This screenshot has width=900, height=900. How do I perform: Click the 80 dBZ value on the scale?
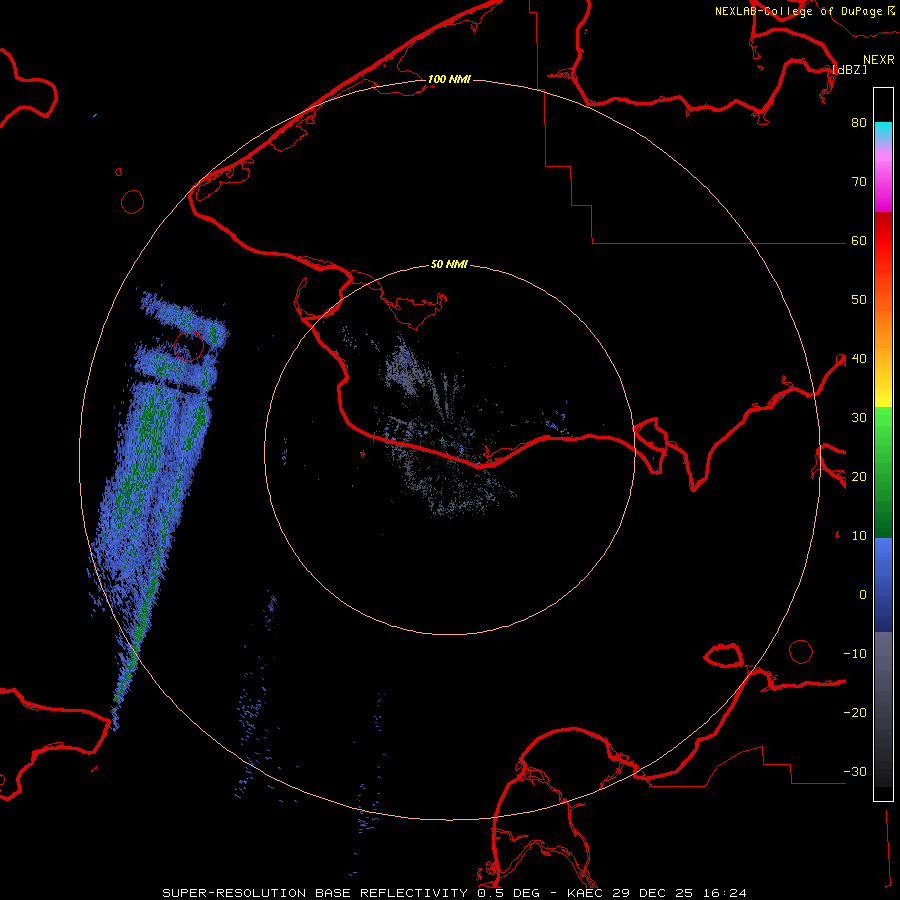859,123
